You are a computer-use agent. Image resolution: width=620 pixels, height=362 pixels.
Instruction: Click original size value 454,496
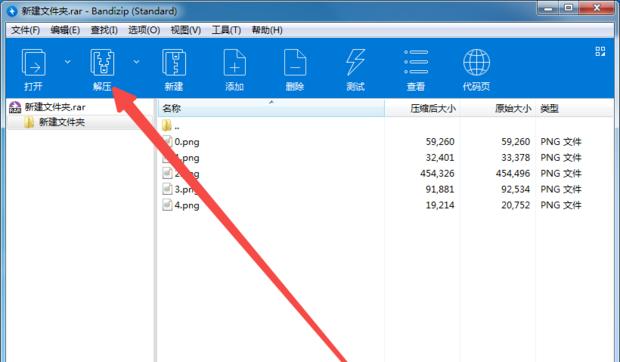coord(513,173)
